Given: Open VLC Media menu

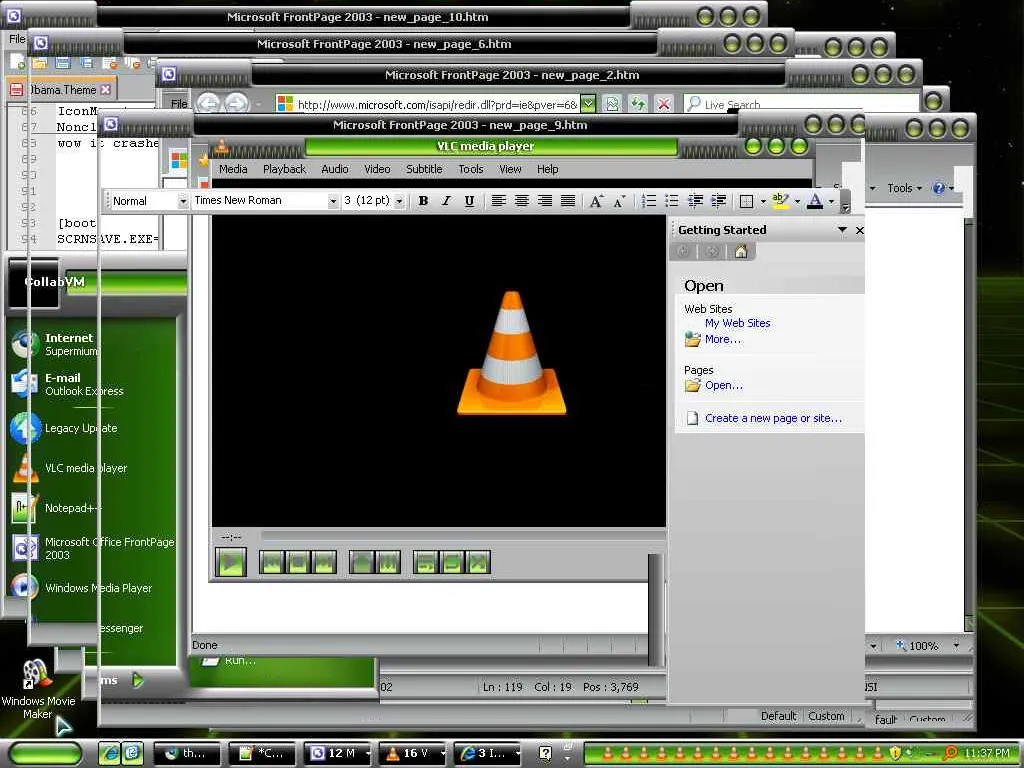Looking at the screenshot, I should click(x=233, y=169).
